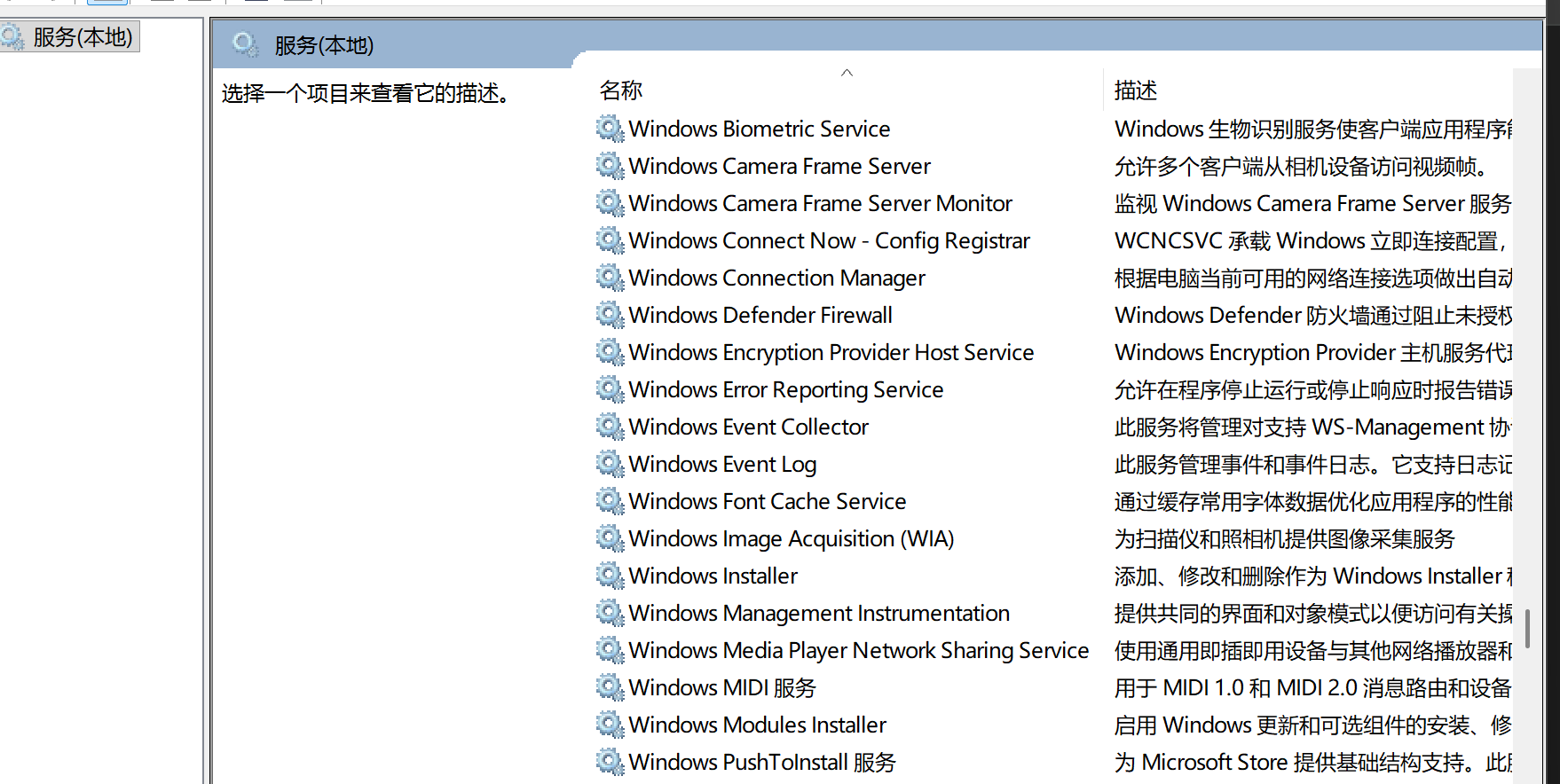The width and height of the screenshot is (1560, 784).
Task: Select Windows Connection Manager service
Action: [x=777, y=278]
